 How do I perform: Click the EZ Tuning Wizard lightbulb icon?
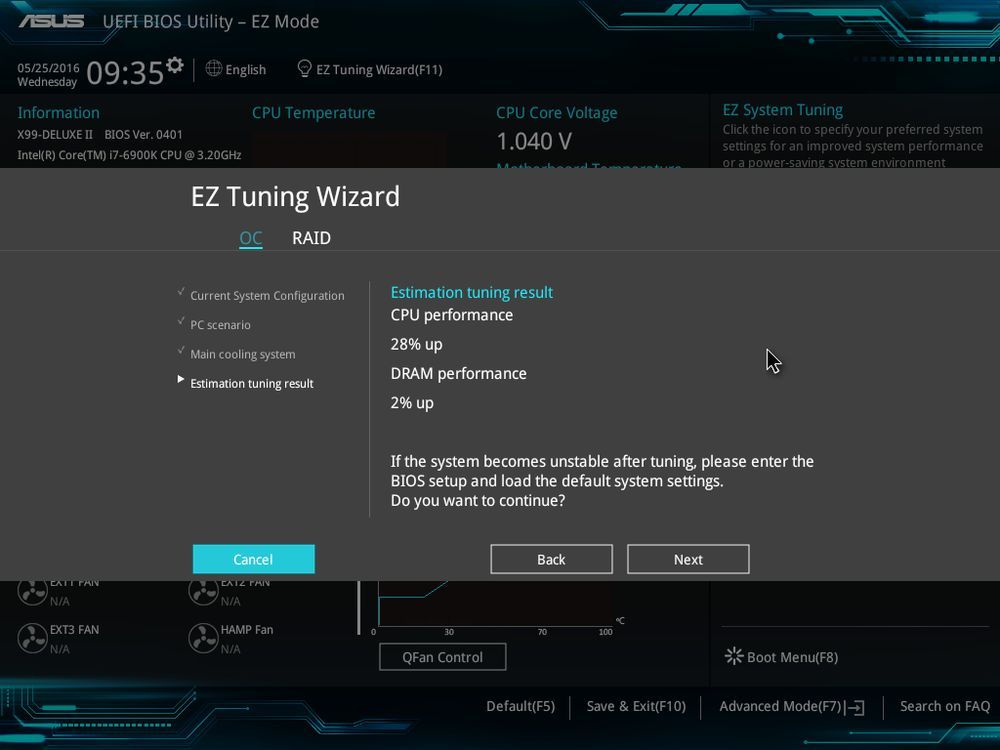click(305, 68)
